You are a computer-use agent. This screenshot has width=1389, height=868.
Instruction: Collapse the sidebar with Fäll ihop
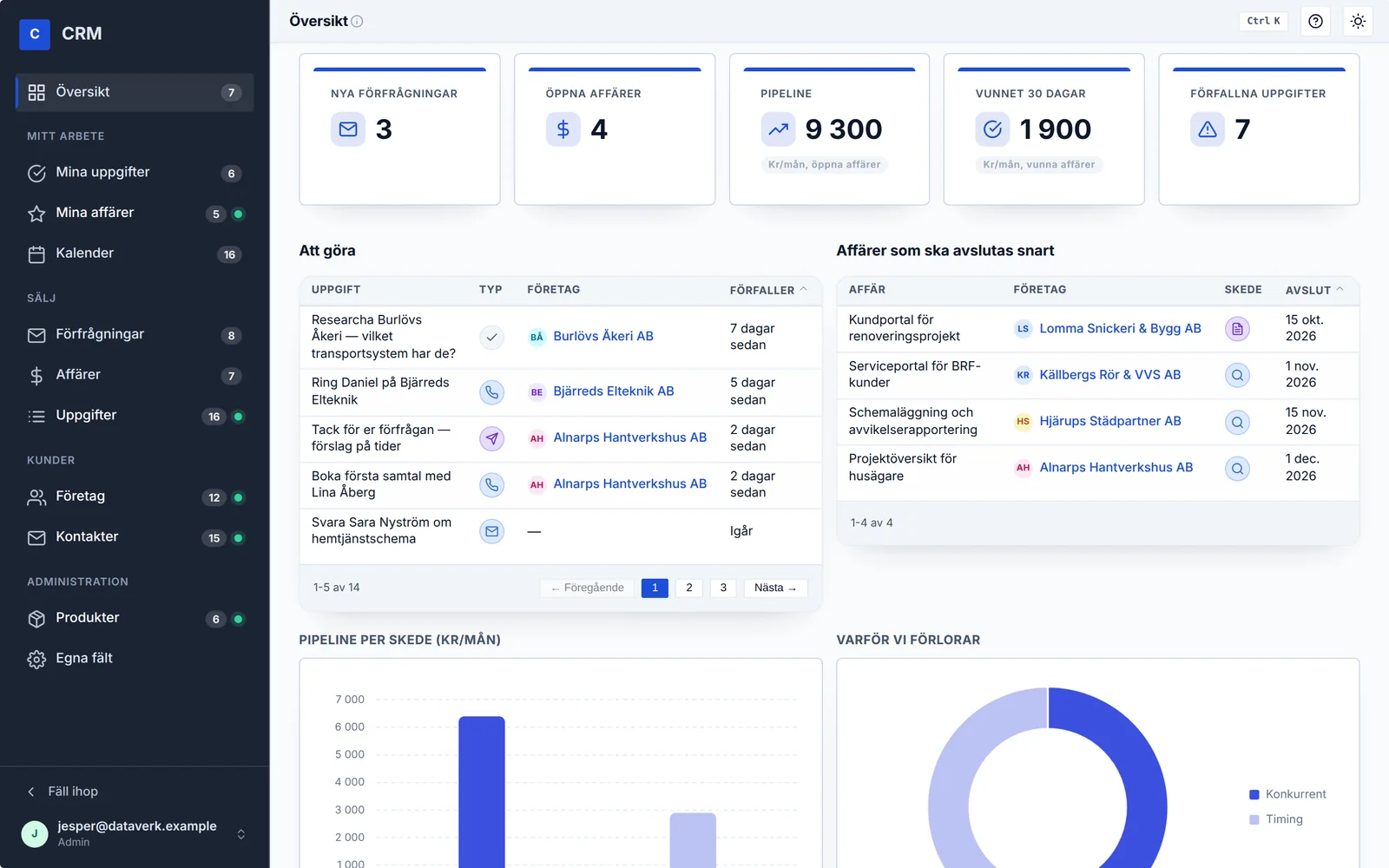pos(63,792)
